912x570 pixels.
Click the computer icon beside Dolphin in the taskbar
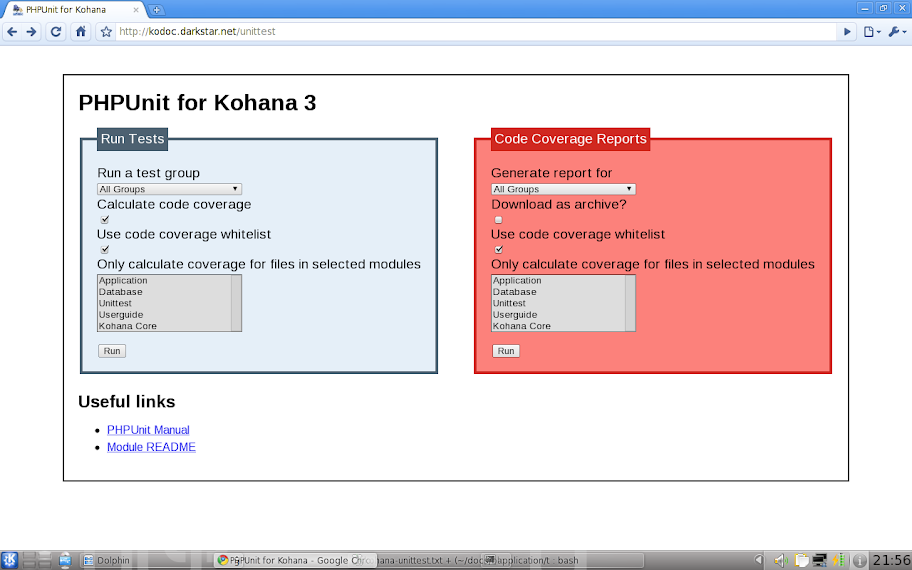(65, 561)
